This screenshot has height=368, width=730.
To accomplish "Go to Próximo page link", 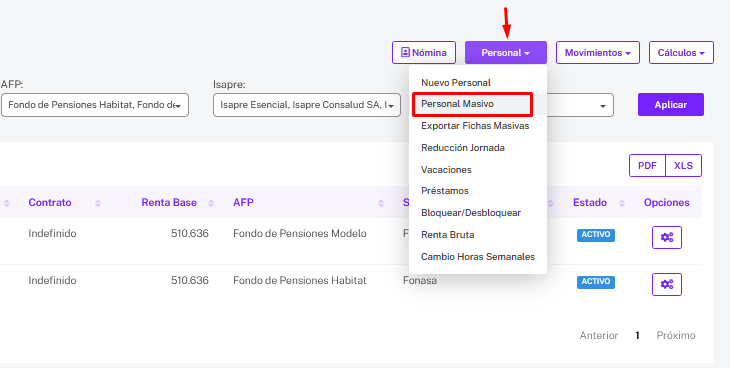I will point(676,335).
